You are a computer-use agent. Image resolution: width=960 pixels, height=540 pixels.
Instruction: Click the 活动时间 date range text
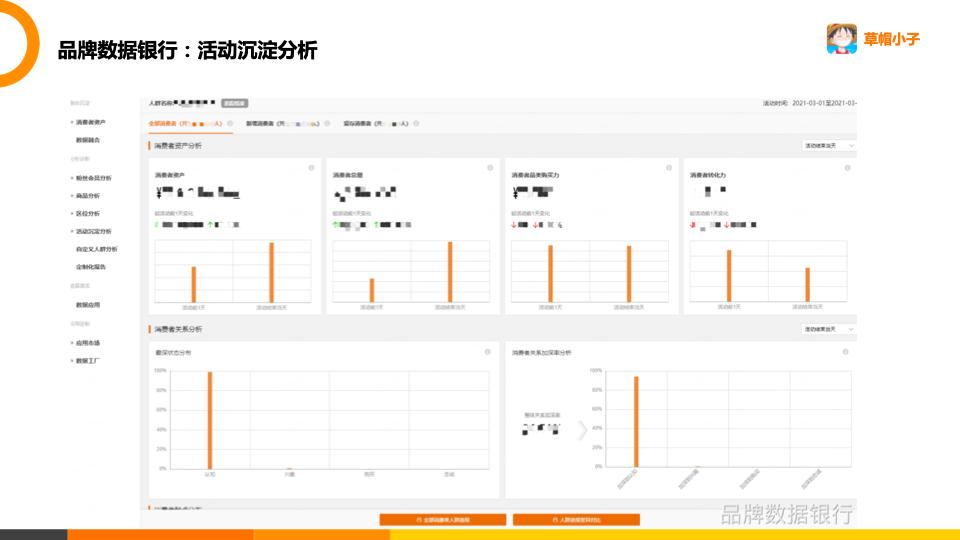point(809,103)
